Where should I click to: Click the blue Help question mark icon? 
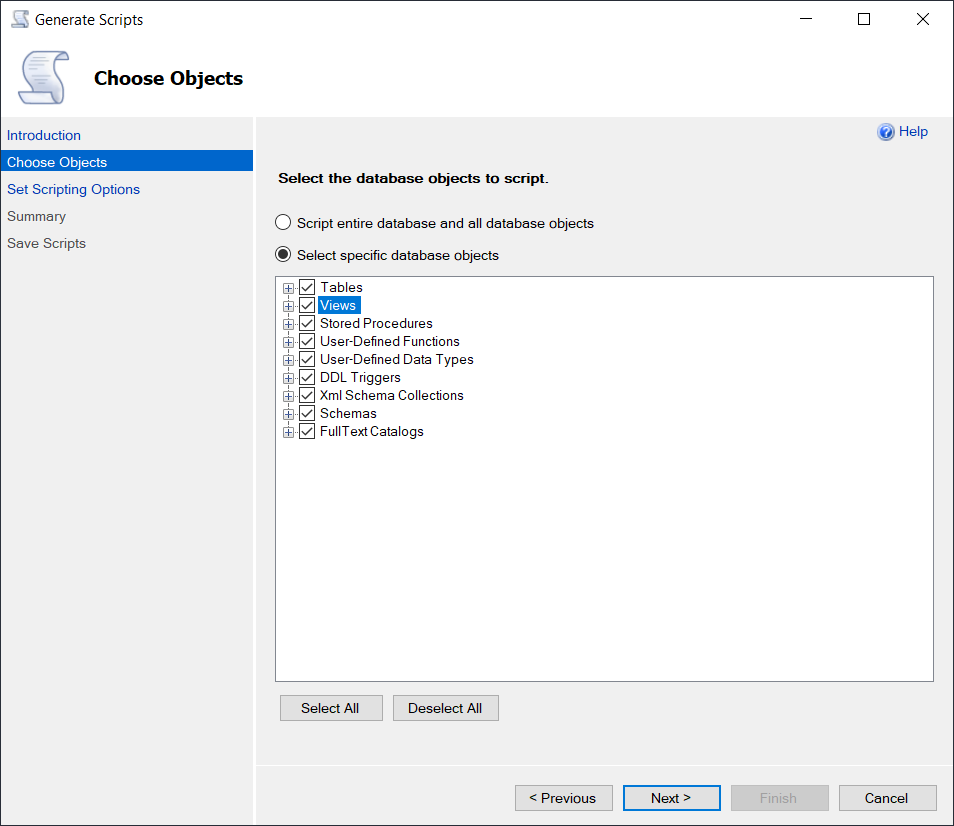(885, 132)
